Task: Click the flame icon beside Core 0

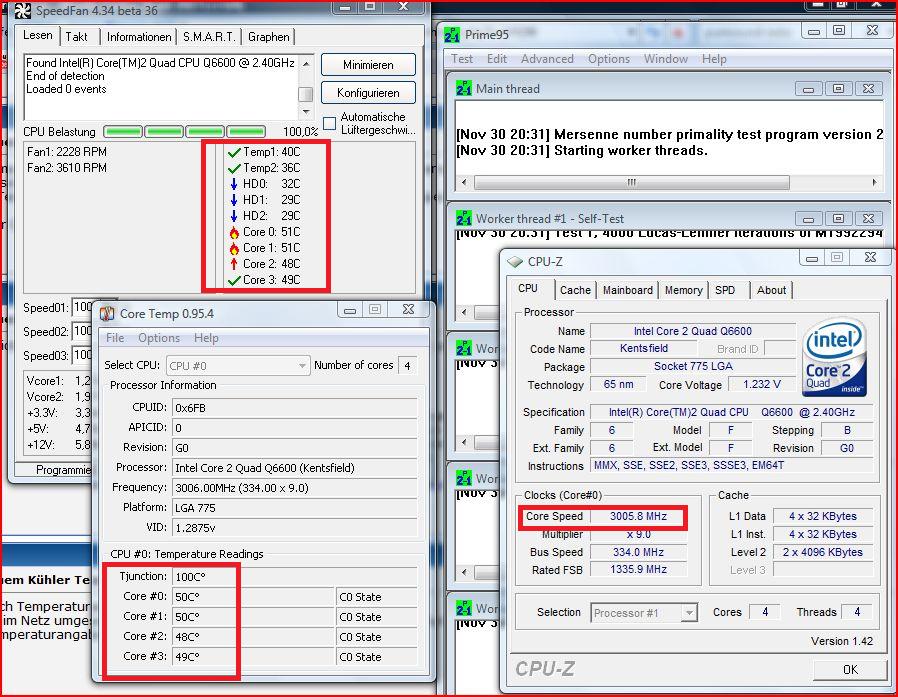Action: click(234, 232)
